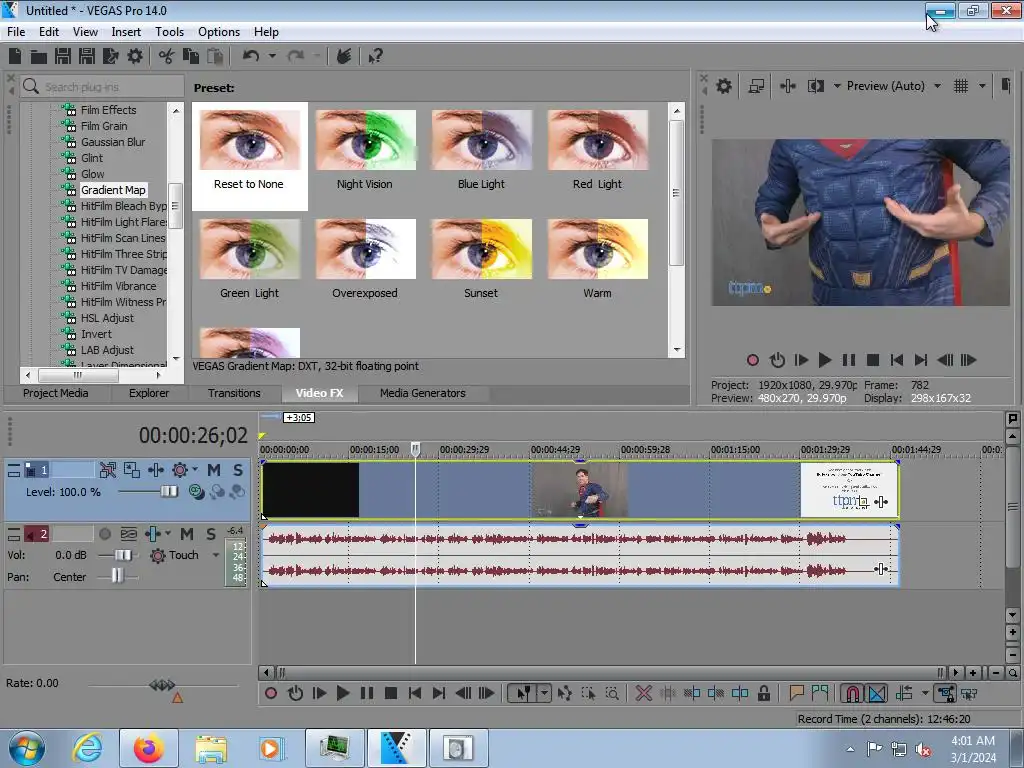Toggle Enable Snapping magnet button
Viewport: 1024px width, 768px height.
tap(852, 693)
